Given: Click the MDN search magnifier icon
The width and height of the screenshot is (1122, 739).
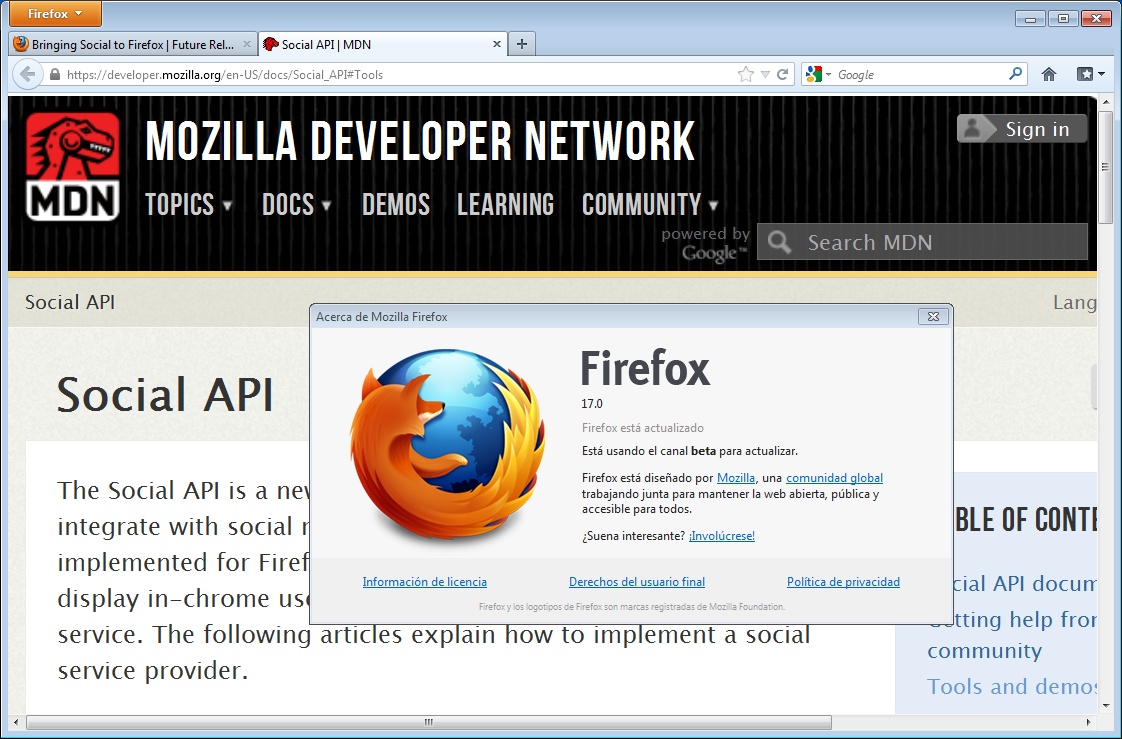Looking at the screenshot, I should coord(779,243).
